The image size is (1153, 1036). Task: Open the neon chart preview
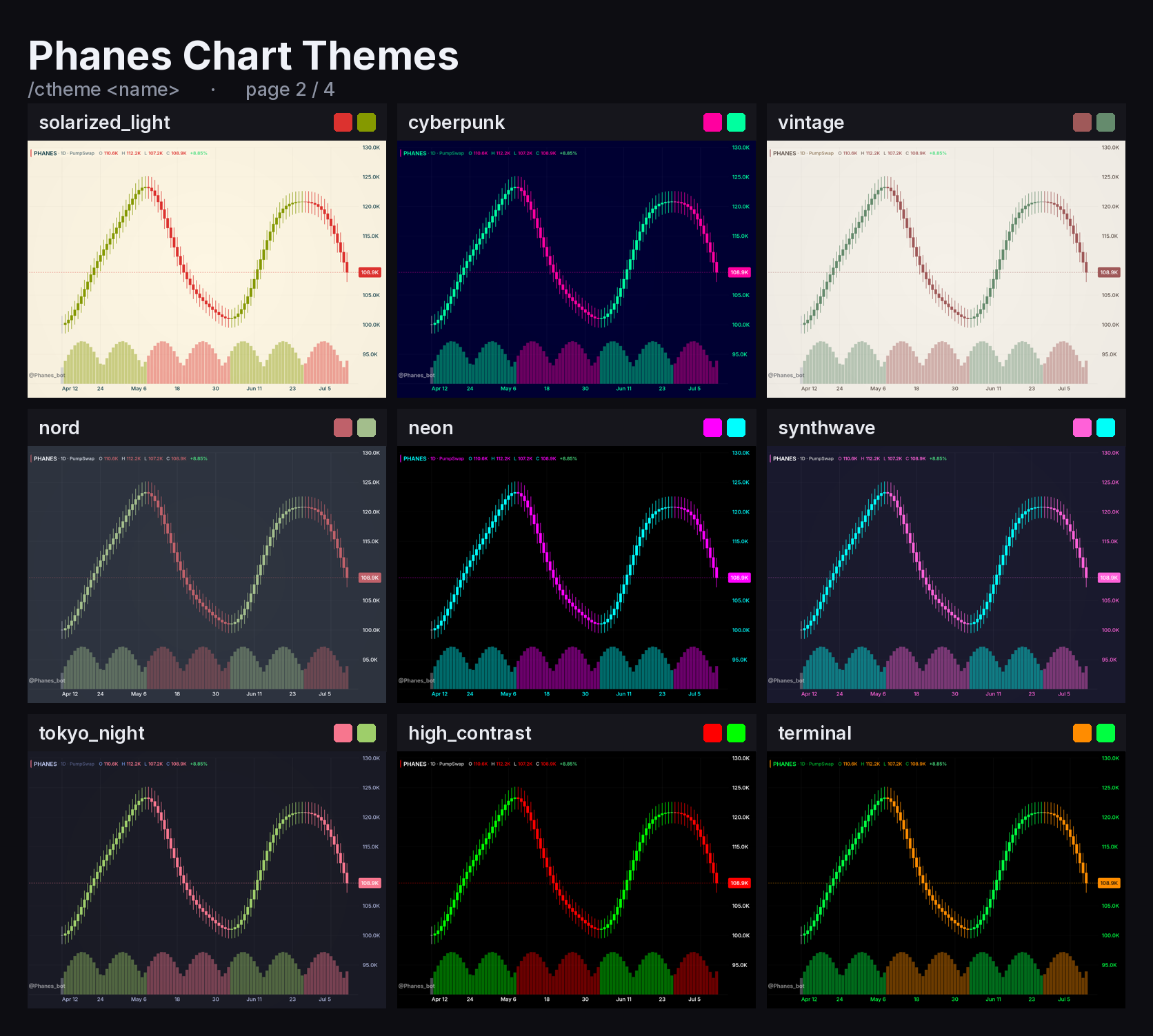click(x=576, y=574)
